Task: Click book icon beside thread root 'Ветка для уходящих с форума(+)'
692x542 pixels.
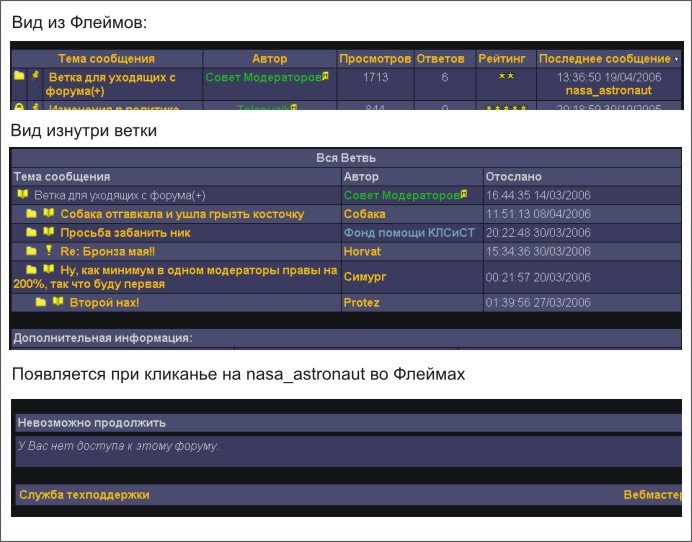Action: pos(23,195)
